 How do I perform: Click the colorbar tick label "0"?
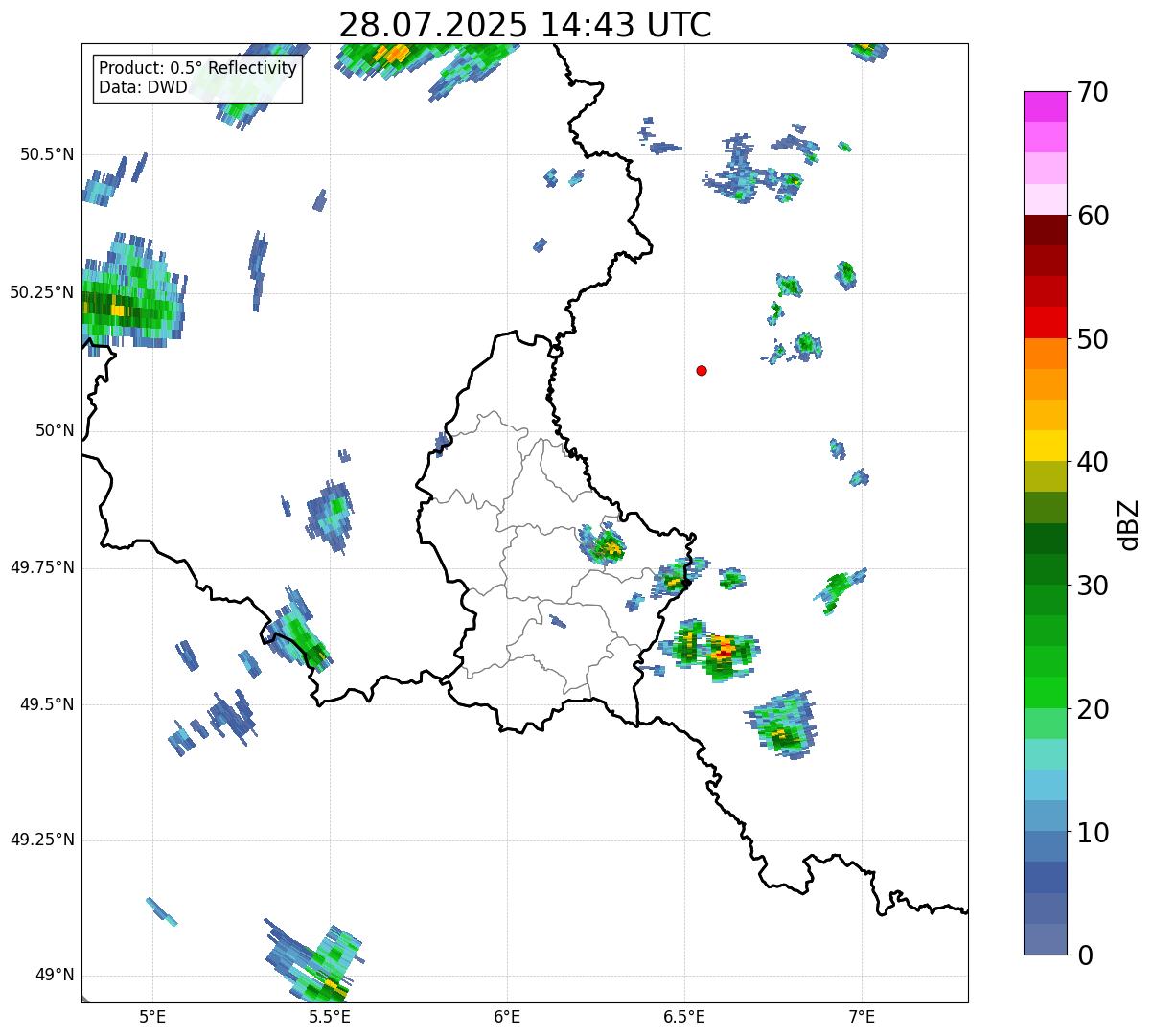[1085, 955]
